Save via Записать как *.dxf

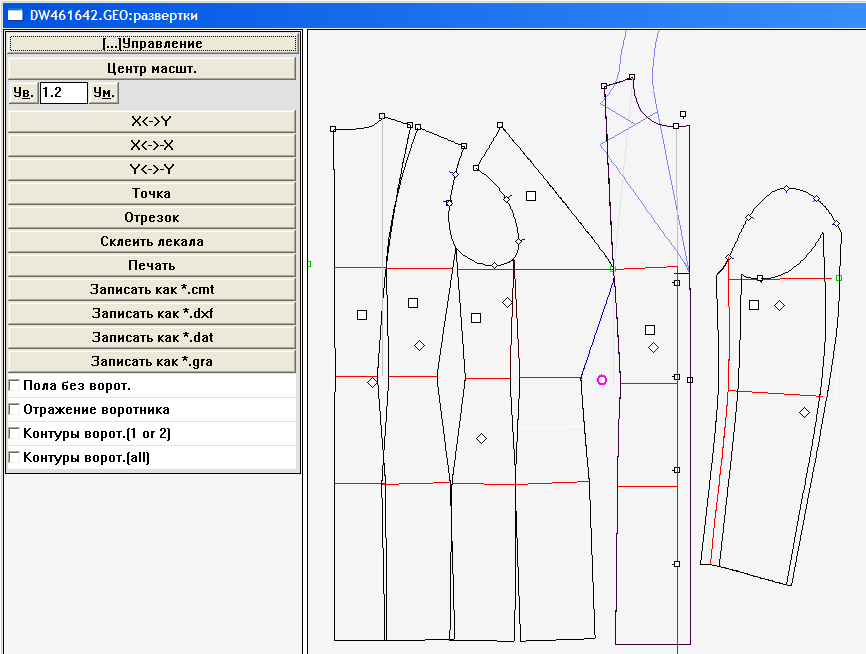[152, 313]
